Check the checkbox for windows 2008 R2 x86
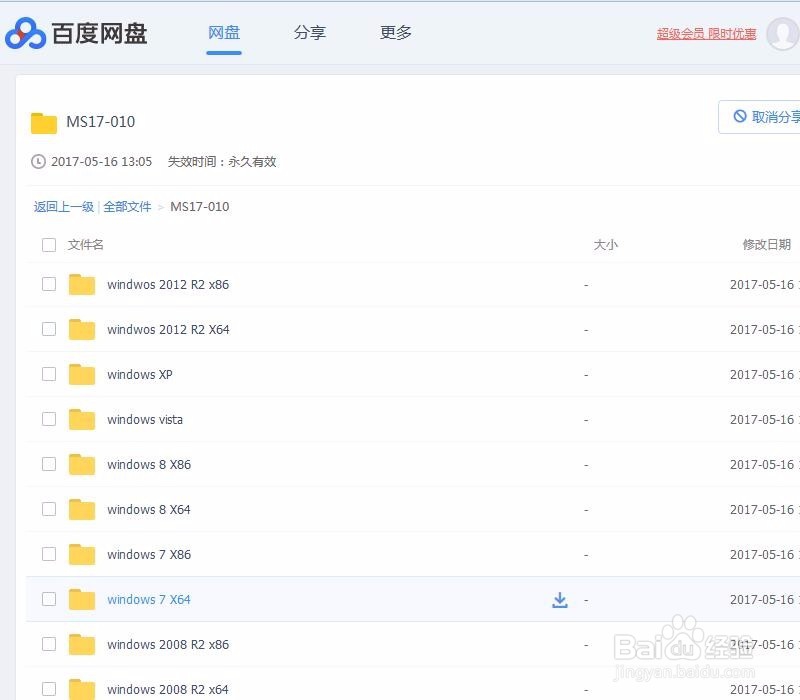Image resolution: width=800 pixels, height=700 pixels. click(x=49, y=644)
